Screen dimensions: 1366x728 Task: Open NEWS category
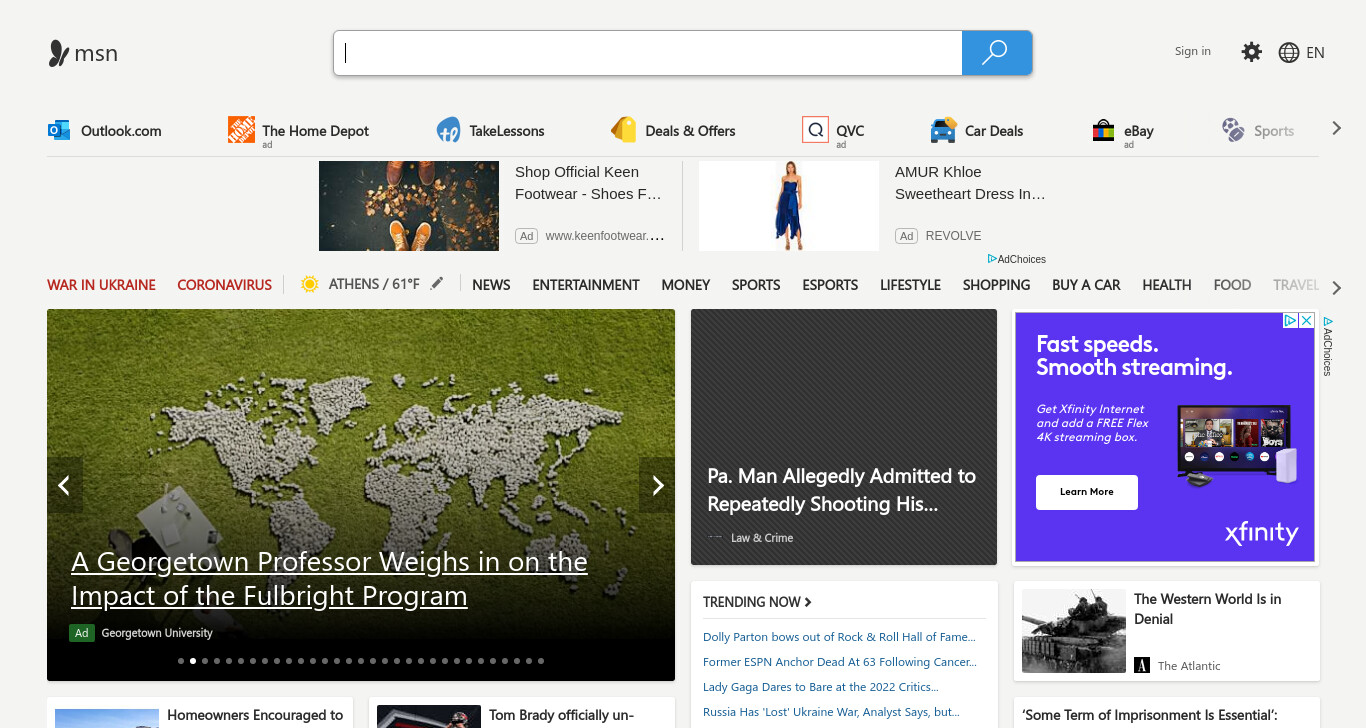(491, 285)
